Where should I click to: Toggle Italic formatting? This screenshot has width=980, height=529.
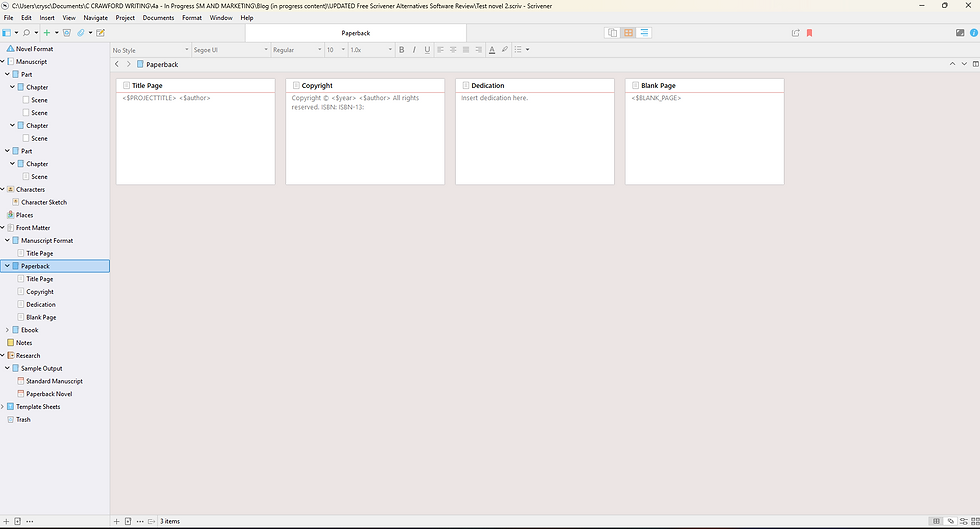pos(414,49)
